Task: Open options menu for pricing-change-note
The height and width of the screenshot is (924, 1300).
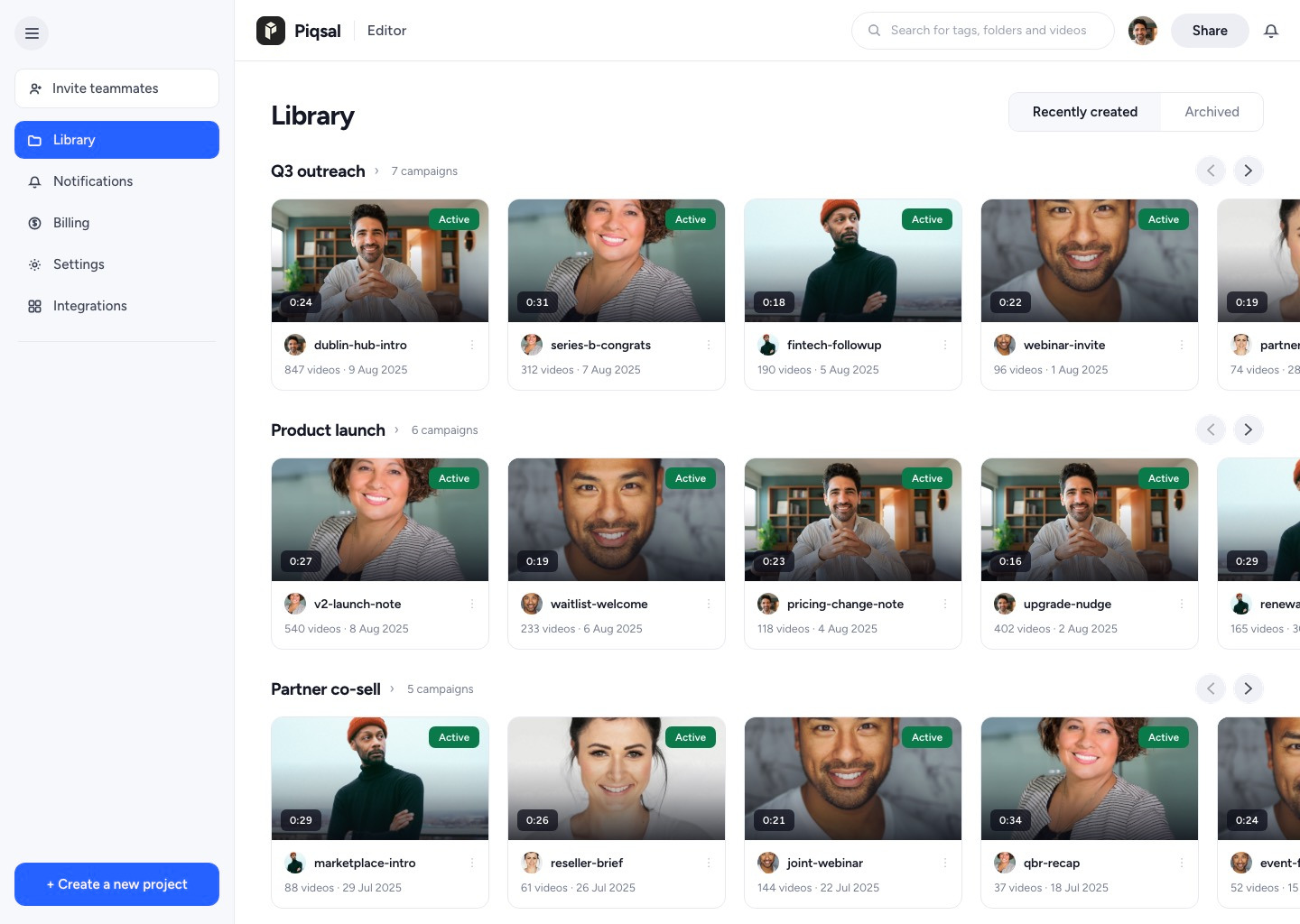Action: [945, 604]
